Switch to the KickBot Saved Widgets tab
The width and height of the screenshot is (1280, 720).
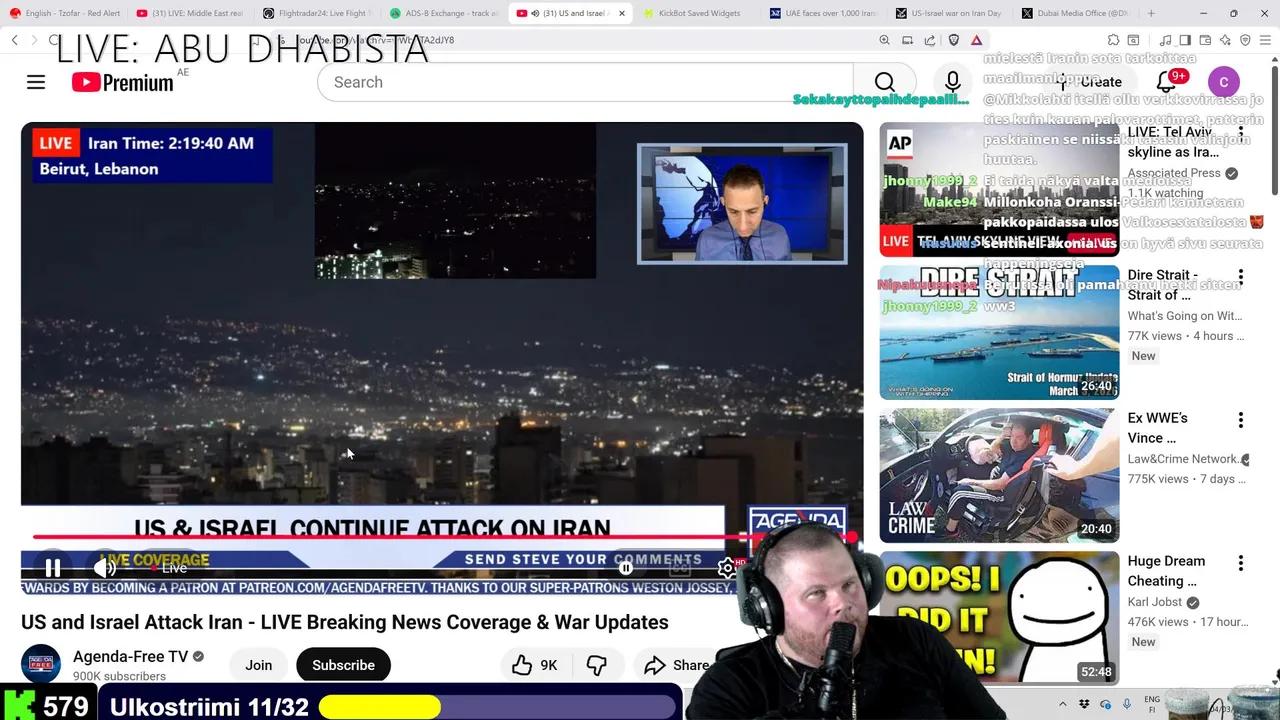698,13
